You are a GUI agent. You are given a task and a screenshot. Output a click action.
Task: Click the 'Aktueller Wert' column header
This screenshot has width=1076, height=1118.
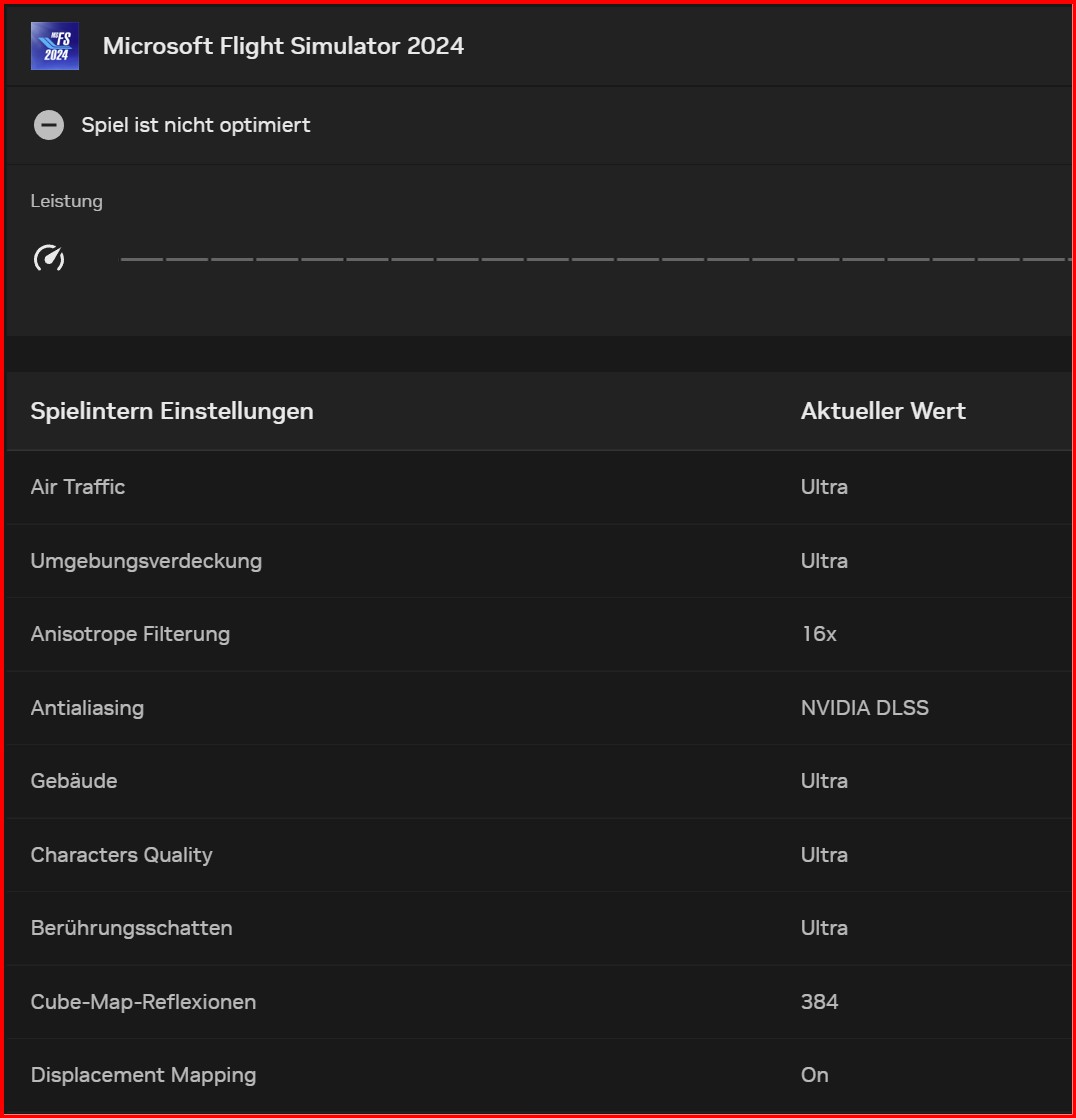click(x=883, y=411)
